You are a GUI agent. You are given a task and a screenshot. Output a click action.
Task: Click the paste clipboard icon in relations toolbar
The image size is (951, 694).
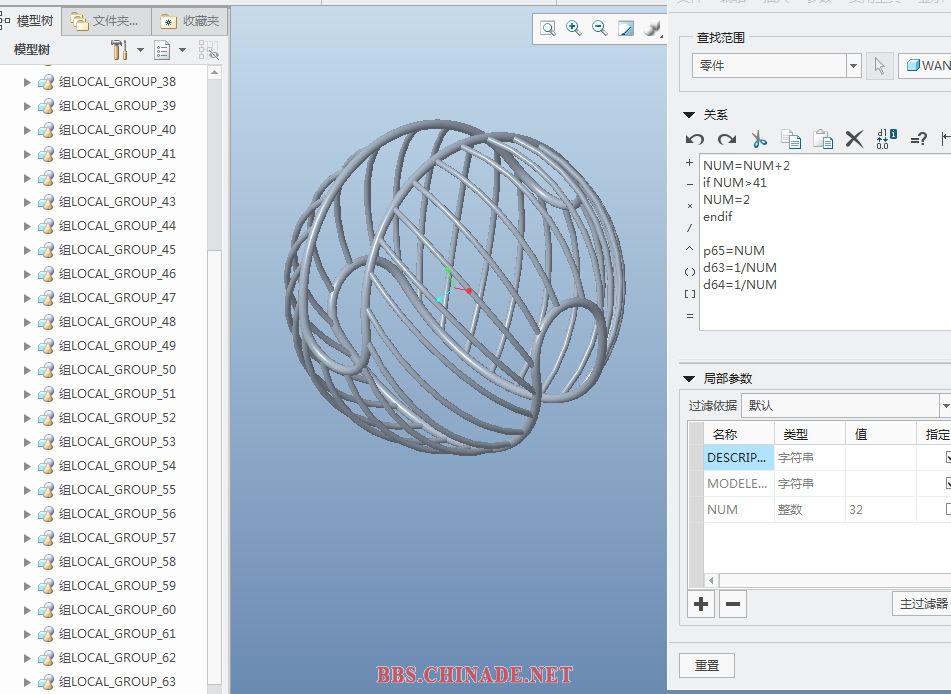(822, 139)
